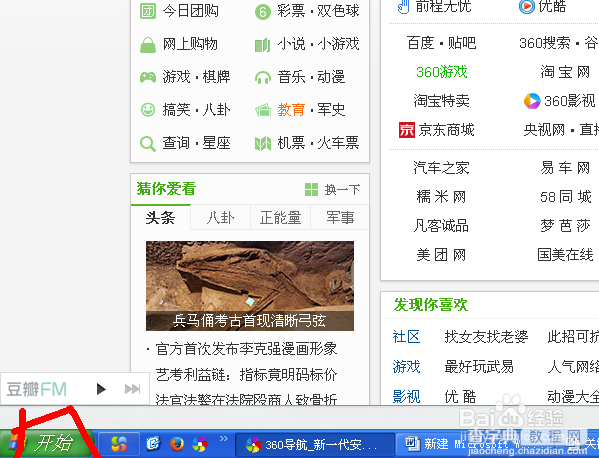Expand the quick launch chevron
599x458 pixels.
pyautogui.click(x=223, y=438)
